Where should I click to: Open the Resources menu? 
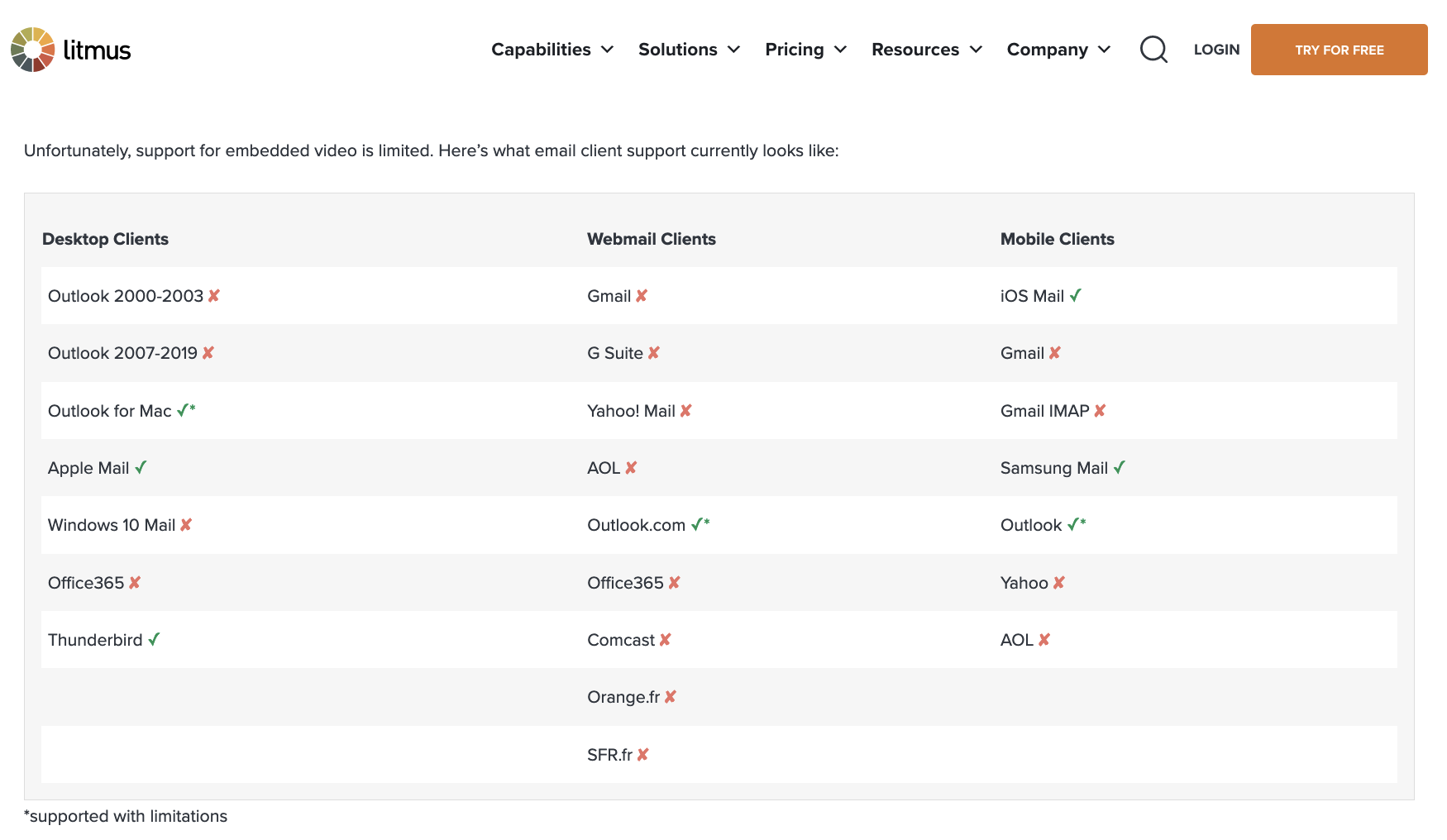pos(915,50)
